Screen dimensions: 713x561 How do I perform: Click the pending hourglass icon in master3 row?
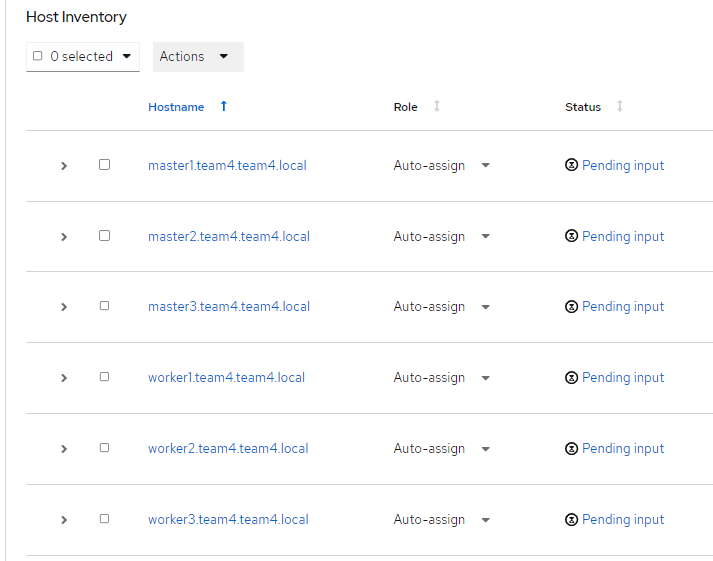tap(572, 306)
